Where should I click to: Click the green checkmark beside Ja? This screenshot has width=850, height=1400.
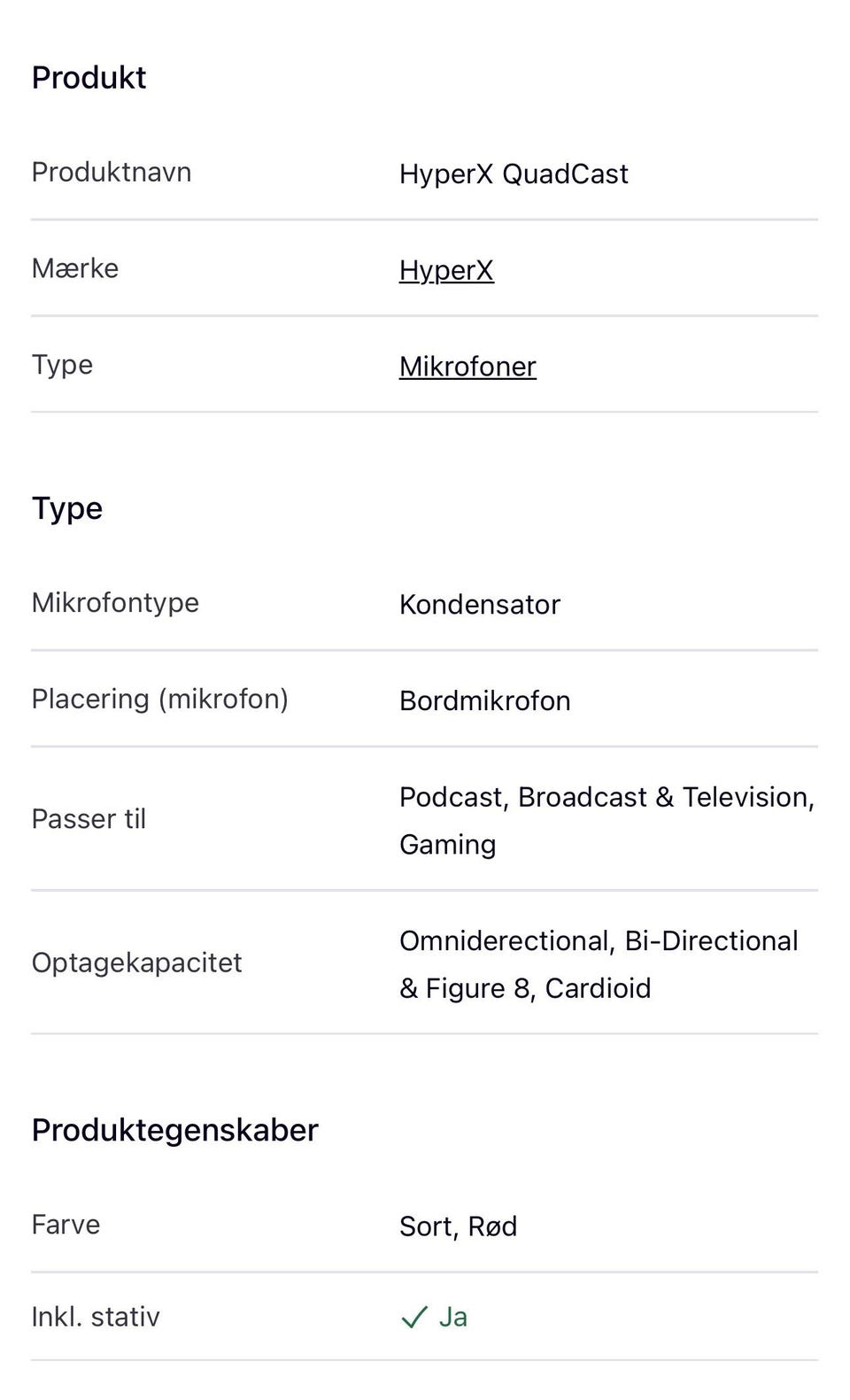click(x=414, y=1318)
